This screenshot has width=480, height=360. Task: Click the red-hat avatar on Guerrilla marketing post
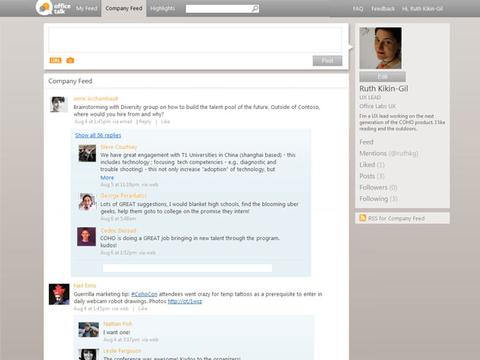coord(59,294)
